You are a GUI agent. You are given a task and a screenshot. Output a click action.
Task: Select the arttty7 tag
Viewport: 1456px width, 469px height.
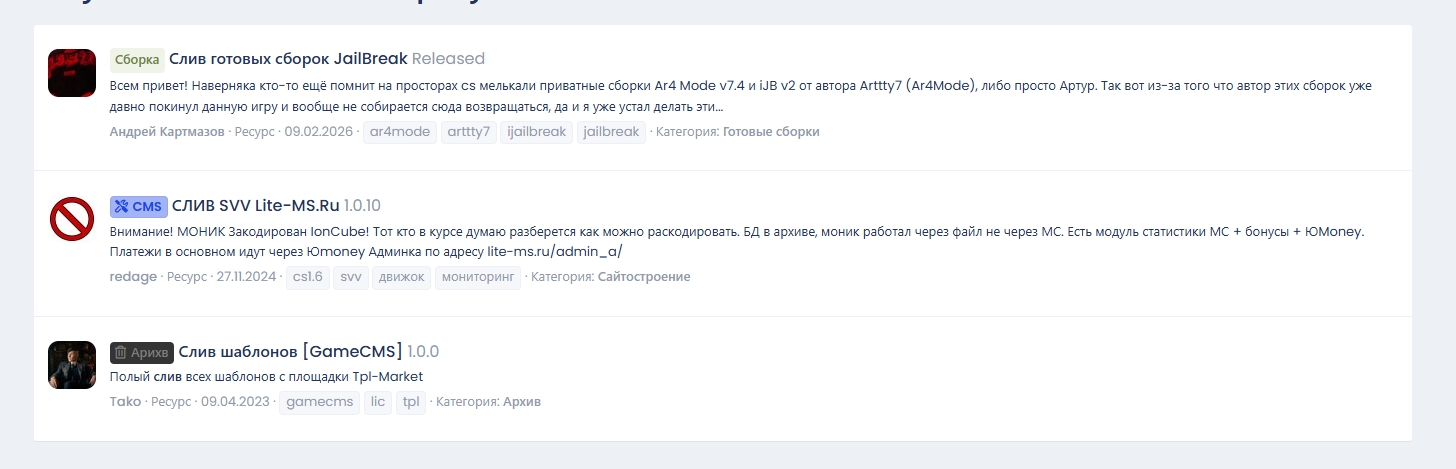468,132
